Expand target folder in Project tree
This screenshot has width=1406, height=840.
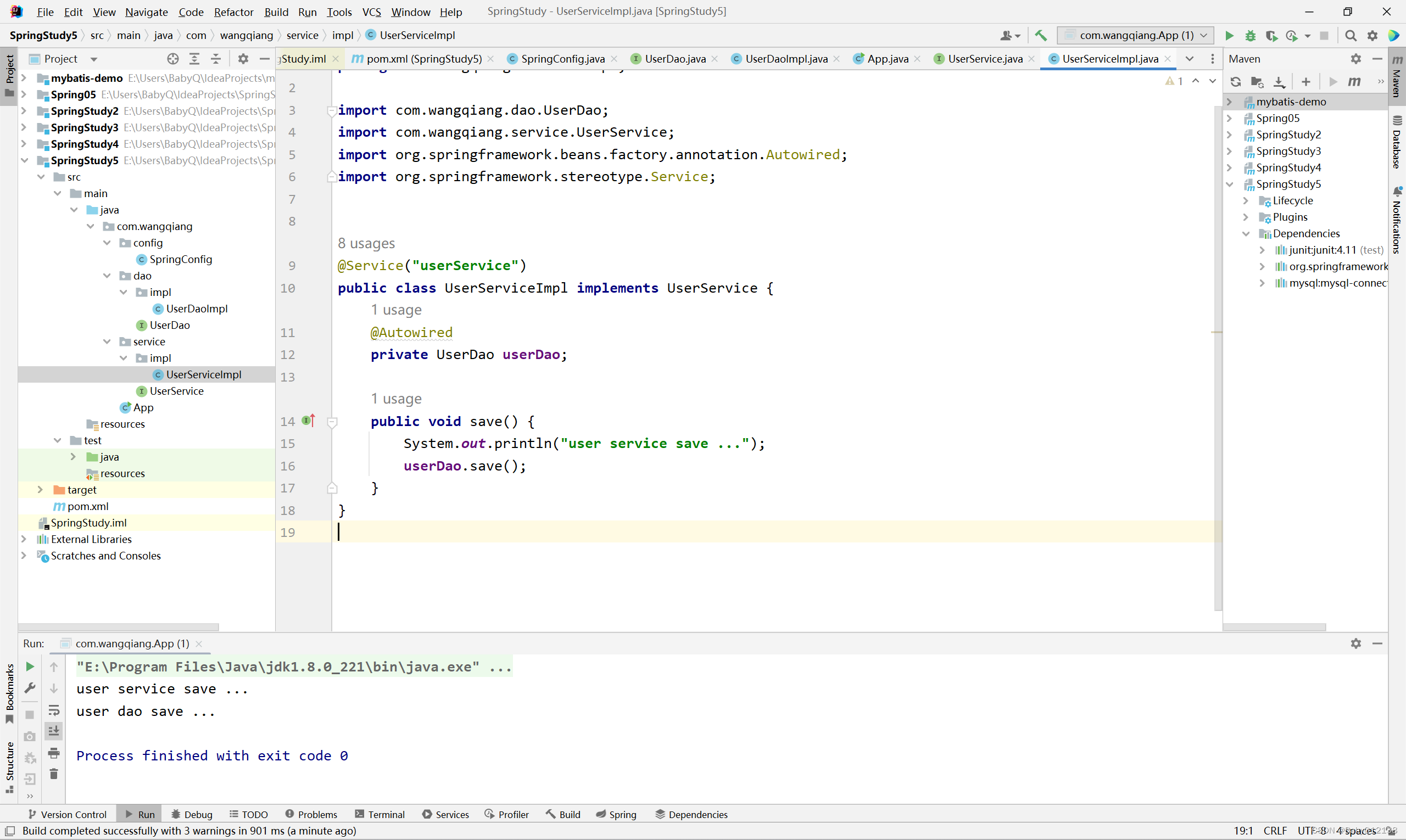point(40,490)
